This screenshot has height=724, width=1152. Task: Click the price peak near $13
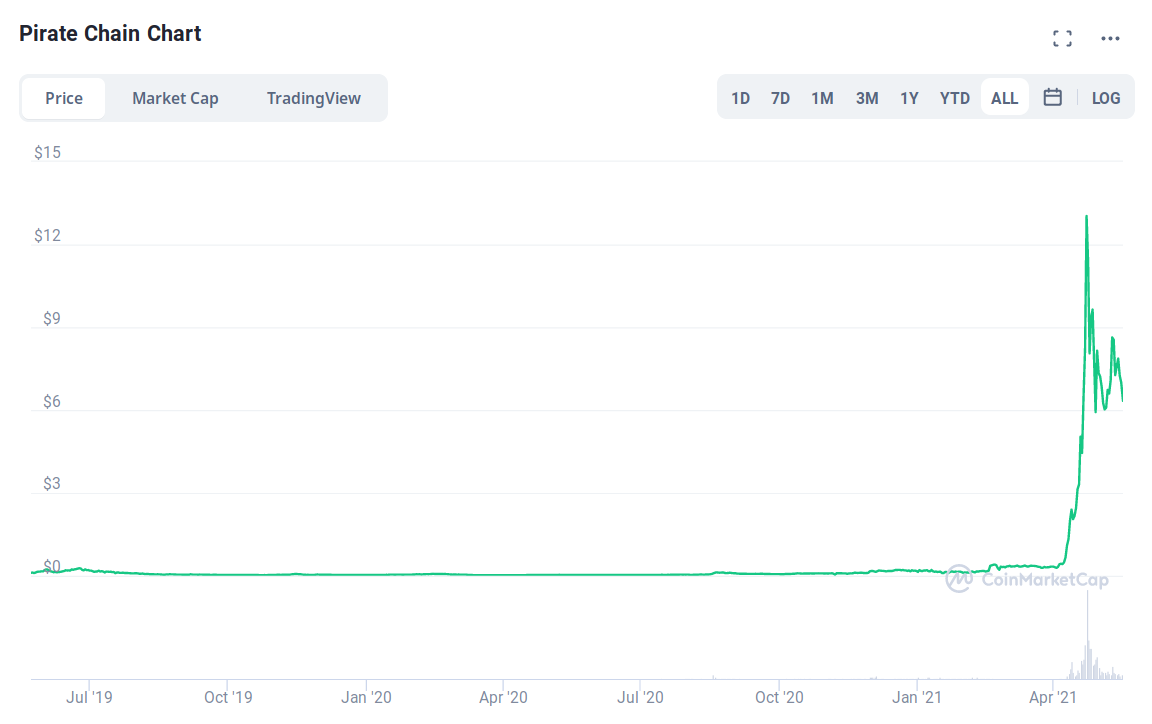pyautogui.click(x=1086, y=216)
